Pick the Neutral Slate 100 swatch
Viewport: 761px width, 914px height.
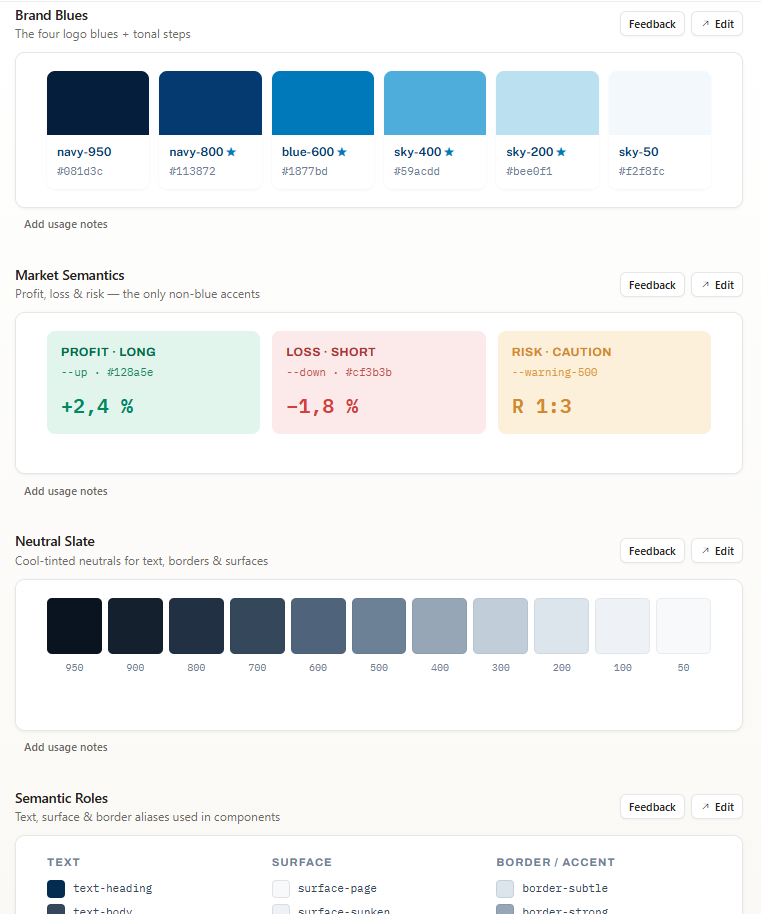(x=622, y=626)
